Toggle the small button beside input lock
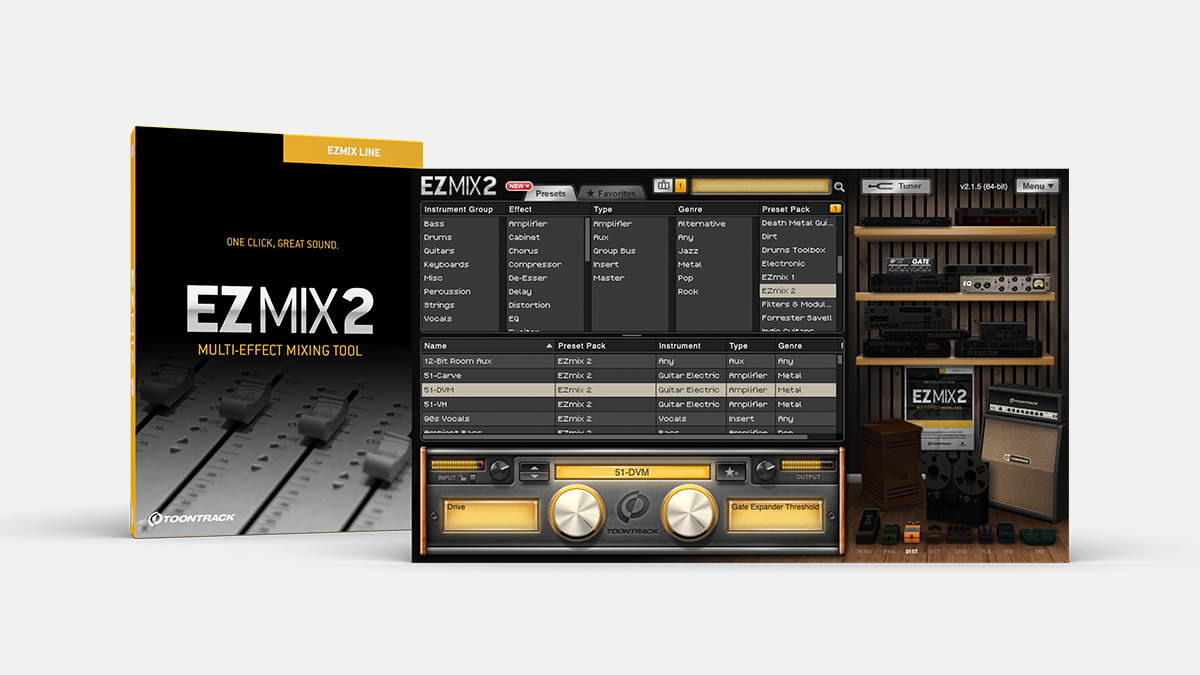The height and width of the screenshot is (675, 1200). (473, 477)
